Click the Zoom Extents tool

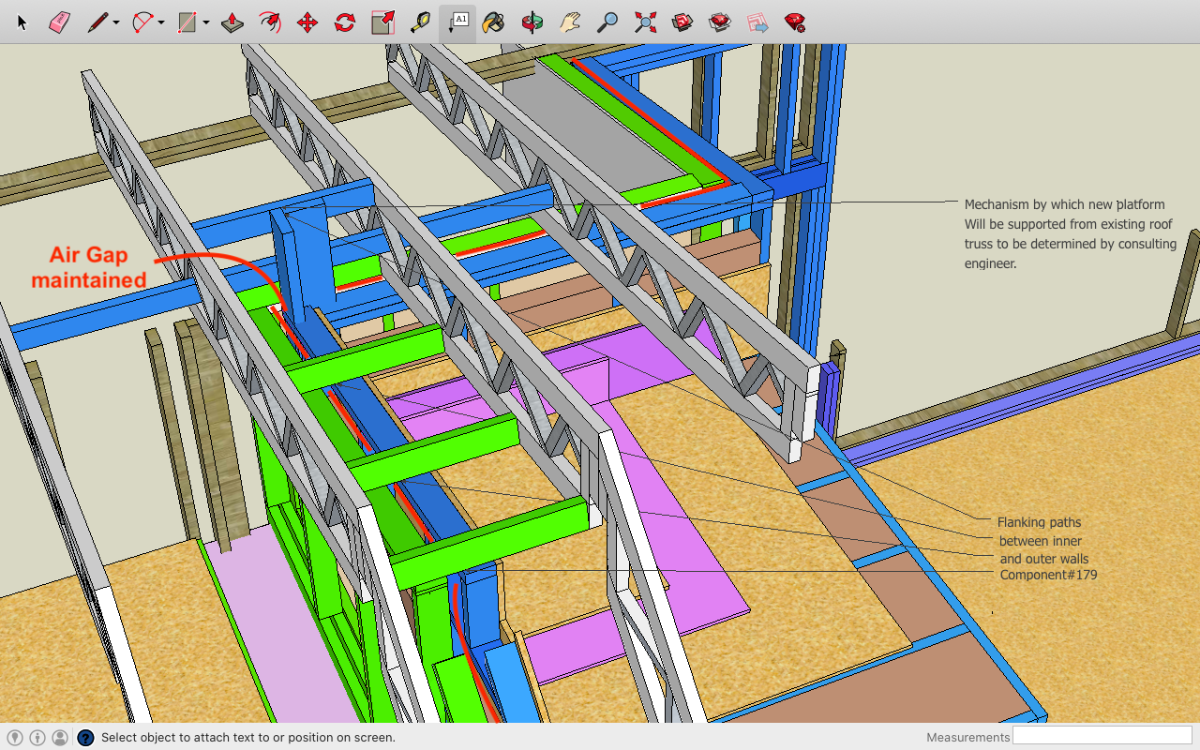click(645, 21)
